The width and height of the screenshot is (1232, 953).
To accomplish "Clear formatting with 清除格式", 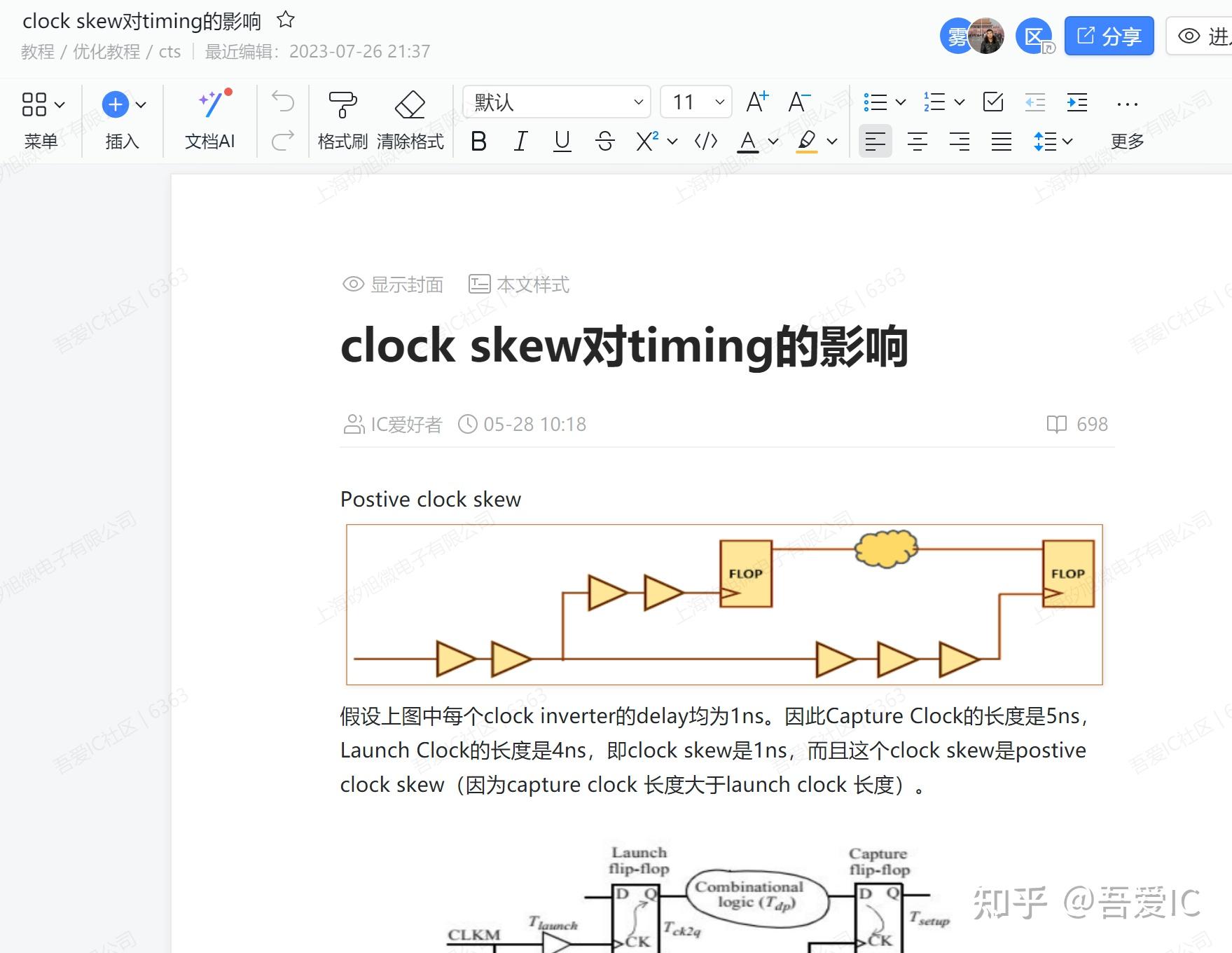I will 410,119.
